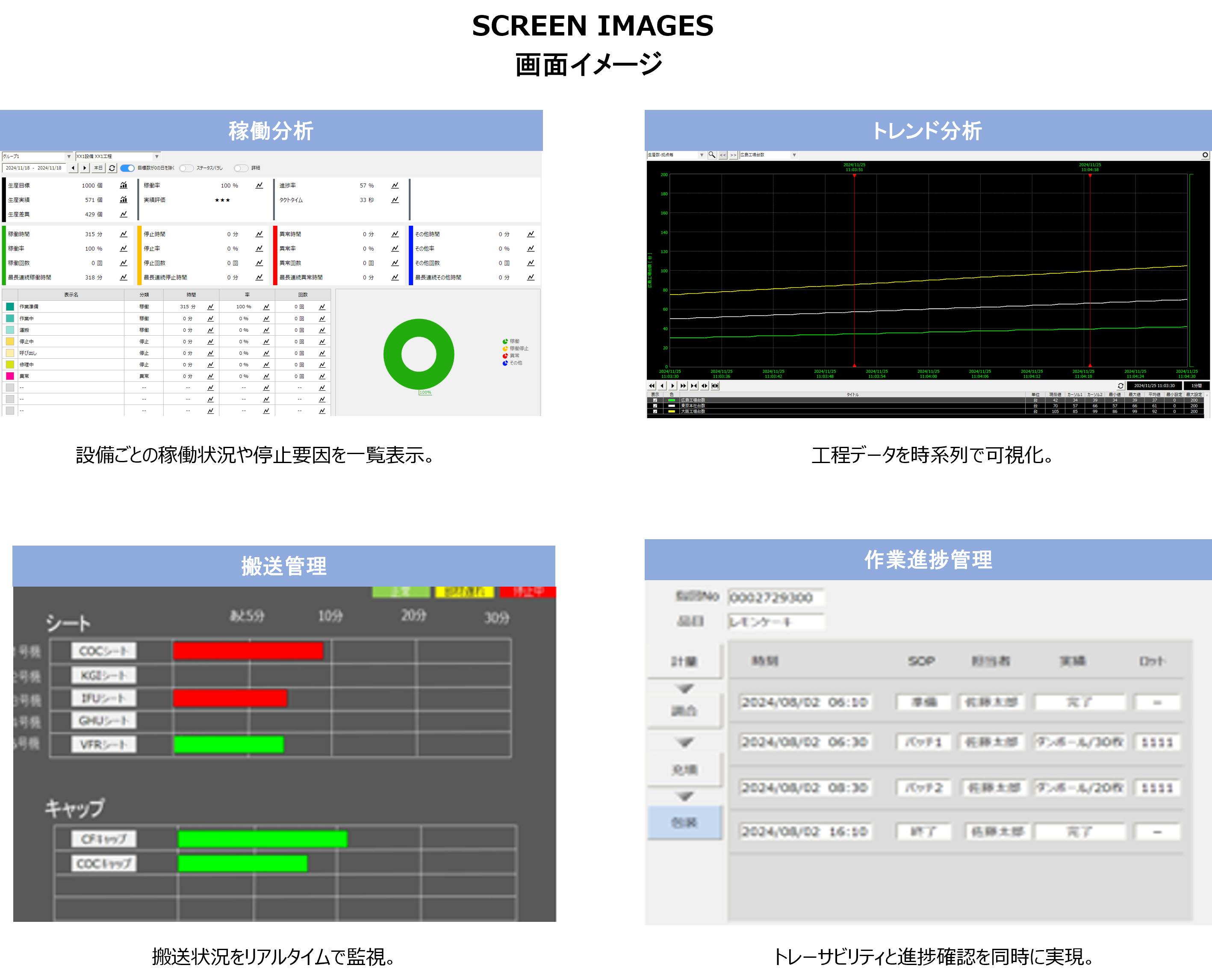Disable the 目標数が0の日を除く toggle
Viewport: 1212px width, 980px height.
click(x=127, y=168)
